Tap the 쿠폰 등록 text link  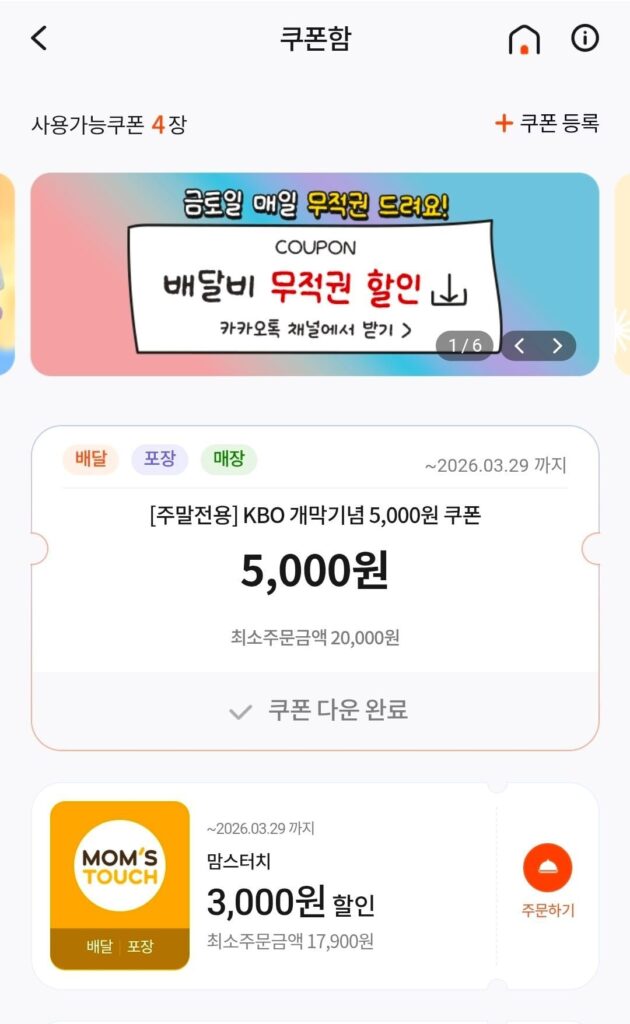[x=559, y=123]
